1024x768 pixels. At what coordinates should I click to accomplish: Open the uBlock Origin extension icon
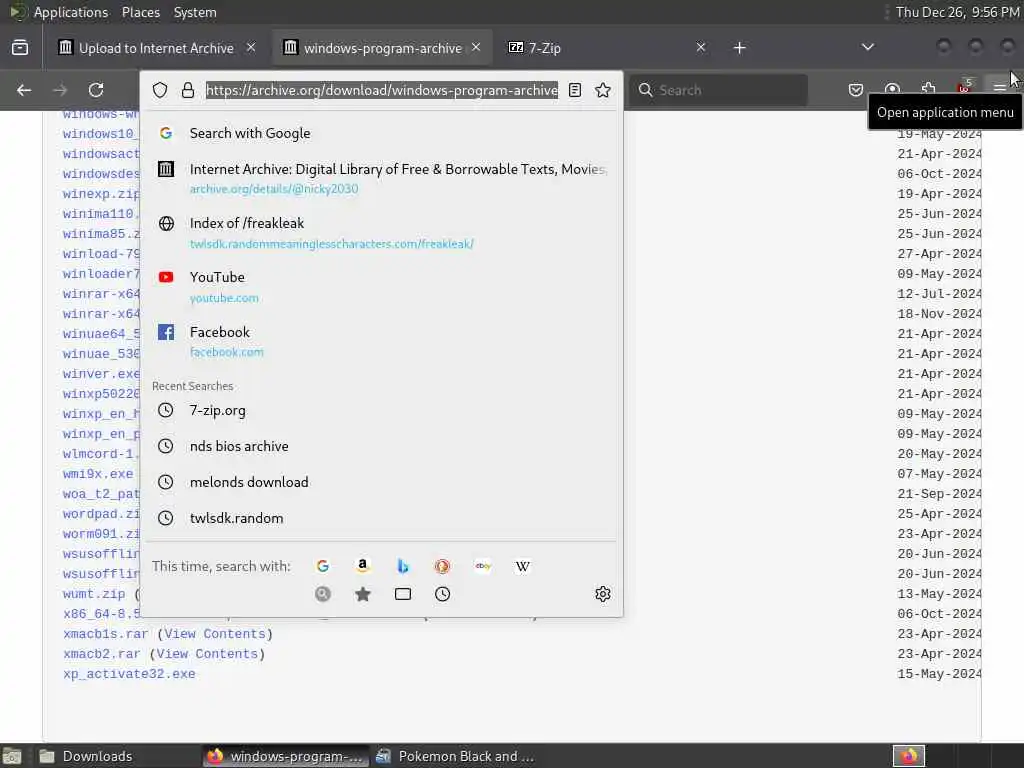coord(964,87)
